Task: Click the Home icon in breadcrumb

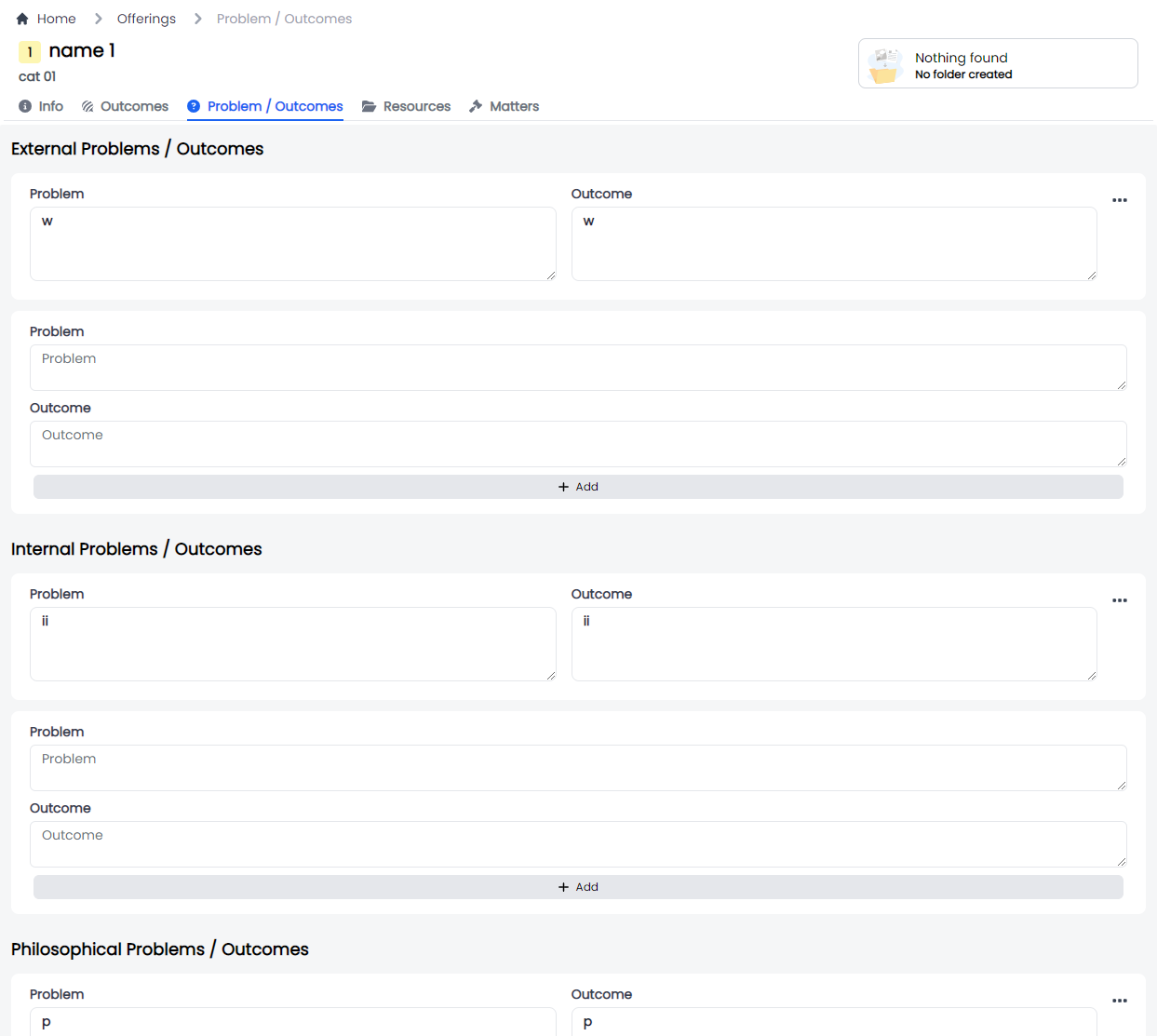Action: pos(22,19)
